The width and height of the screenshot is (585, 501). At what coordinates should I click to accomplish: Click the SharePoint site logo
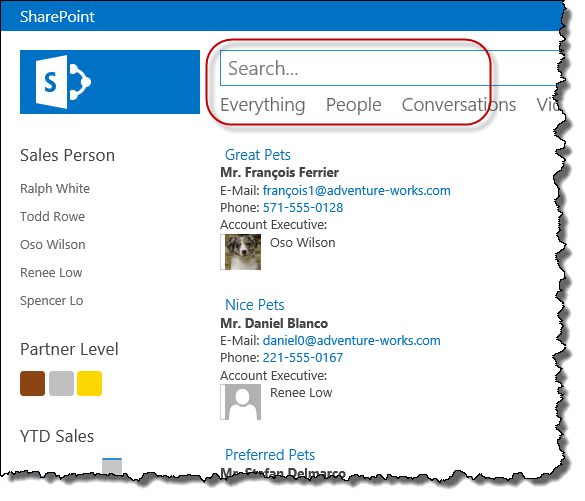110,82
